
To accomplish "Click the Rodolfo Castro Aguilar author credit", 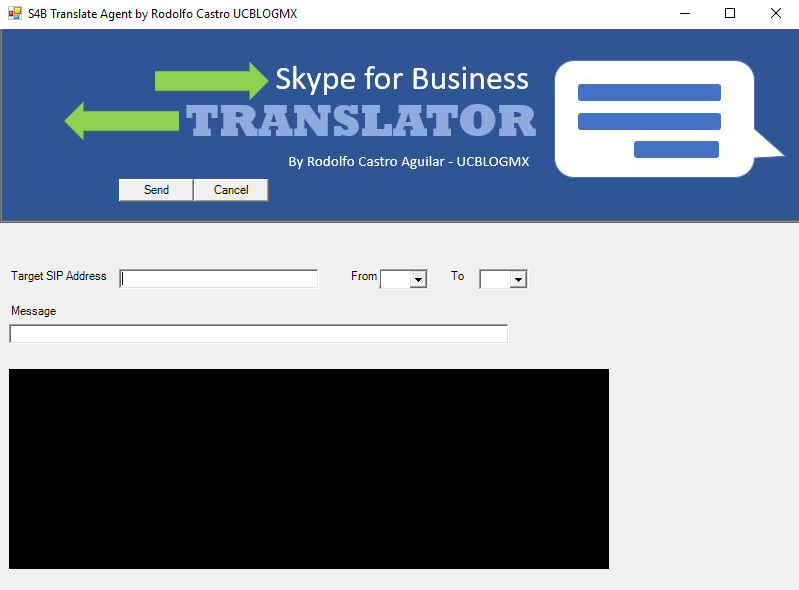I will (x=408, y=161).
